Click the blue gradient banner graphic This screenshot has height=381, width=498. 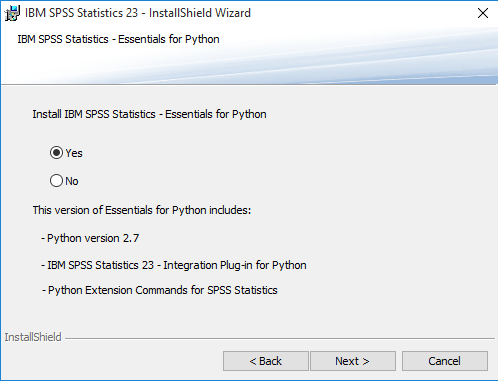367,57
